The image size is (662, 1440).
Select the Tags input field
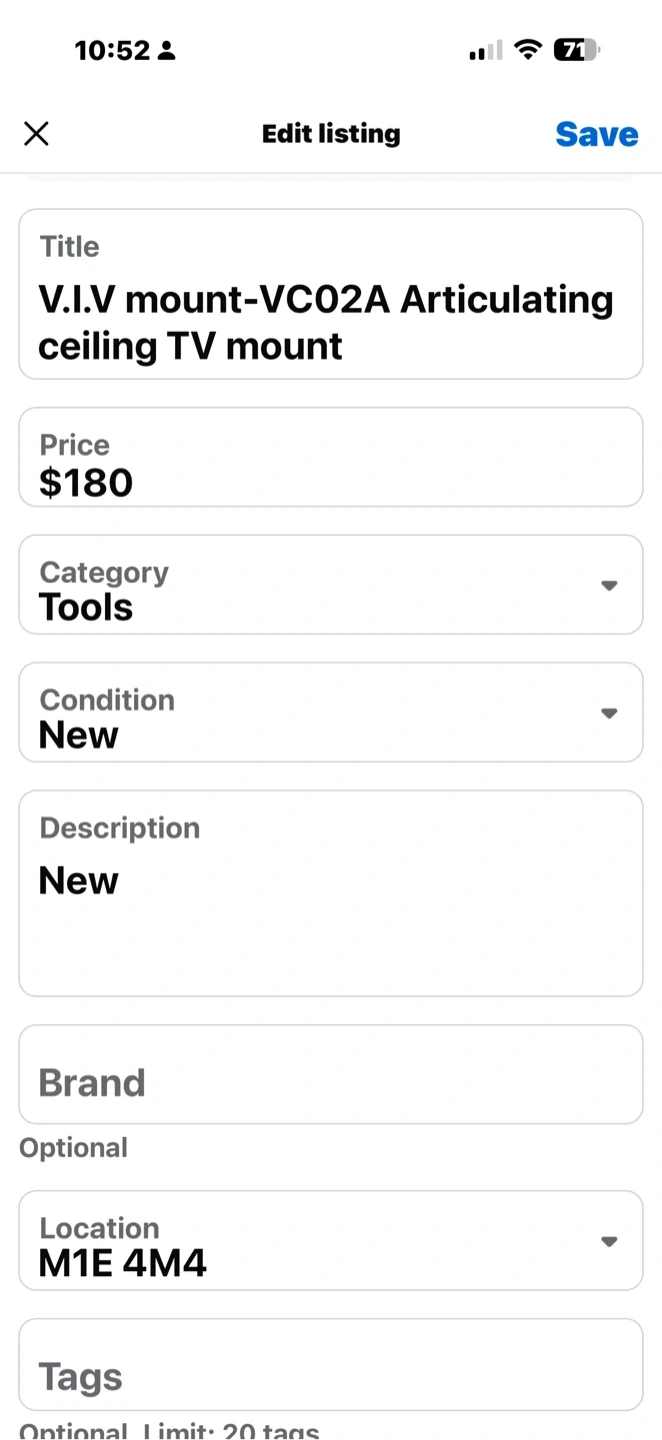tap(330, 1377)
